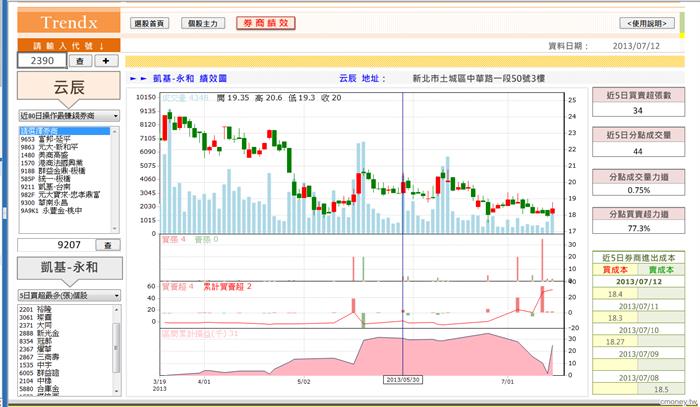700x407 pixels.
Task: Click the 請輸入代號 orange header
Action: tap(69, 46)
